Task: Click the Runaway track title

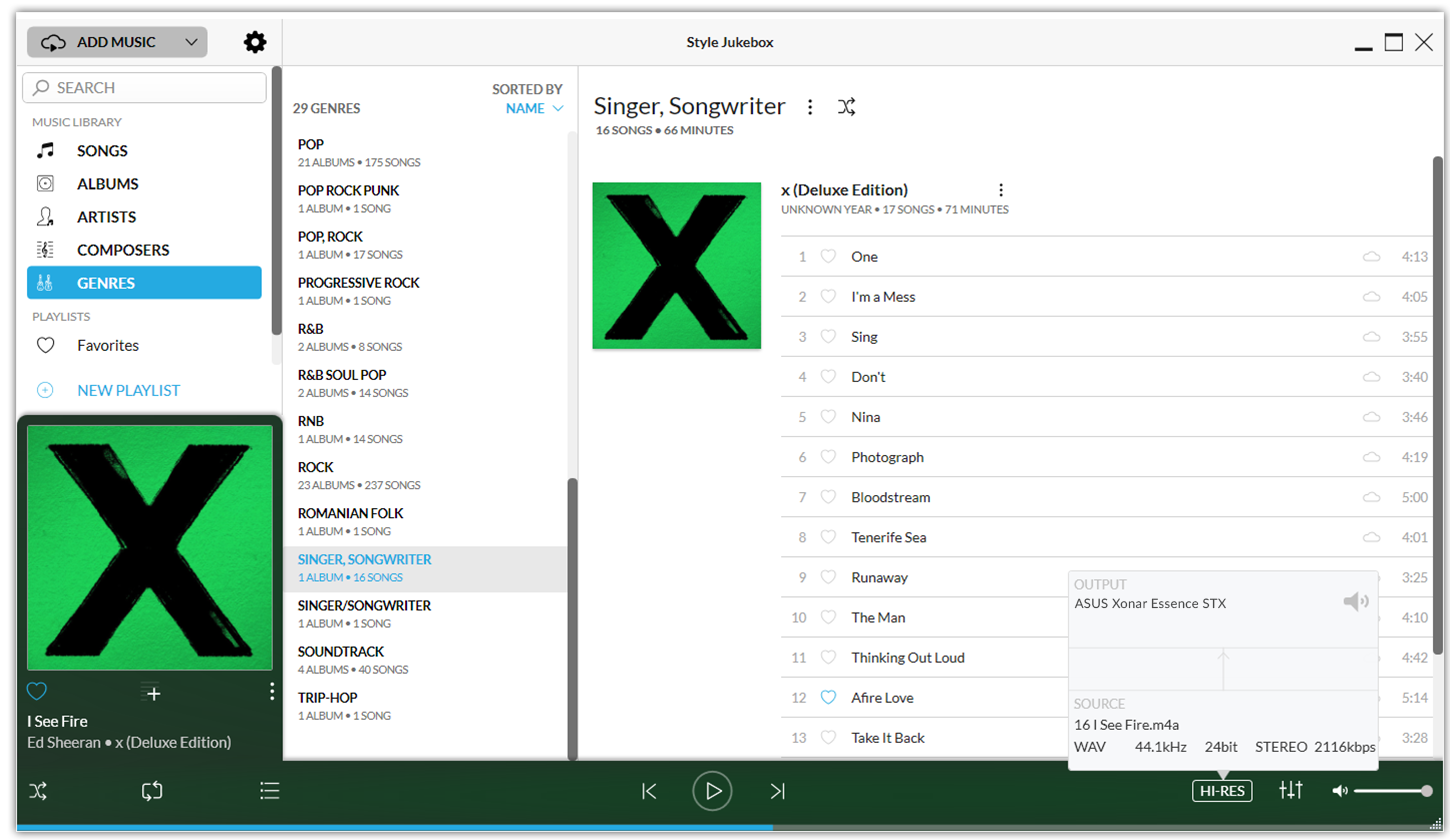Action: pyautogui.click(x=880, y=577)
